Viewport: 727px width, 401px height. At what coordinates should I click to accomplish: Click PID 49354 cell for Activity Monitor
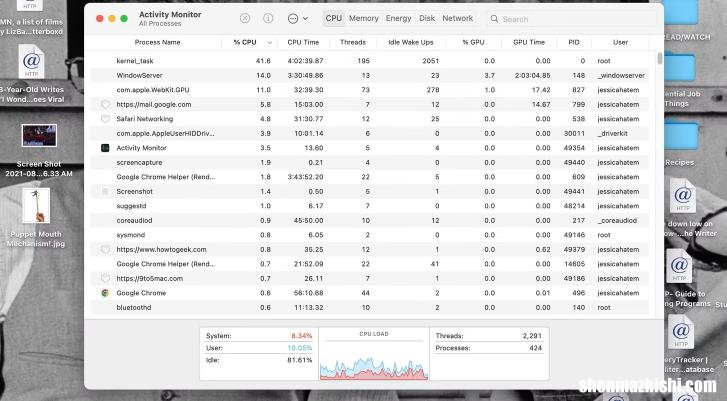coord(574,148)
